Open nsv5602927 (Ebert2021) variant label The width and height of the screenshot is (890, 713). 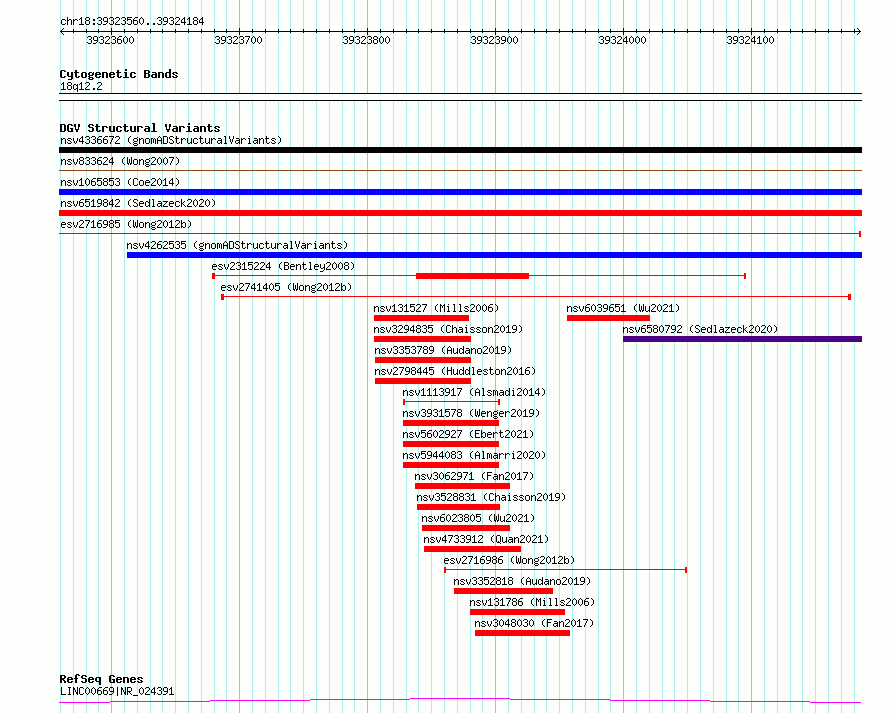pyautogui.click(x=468, y=434)
